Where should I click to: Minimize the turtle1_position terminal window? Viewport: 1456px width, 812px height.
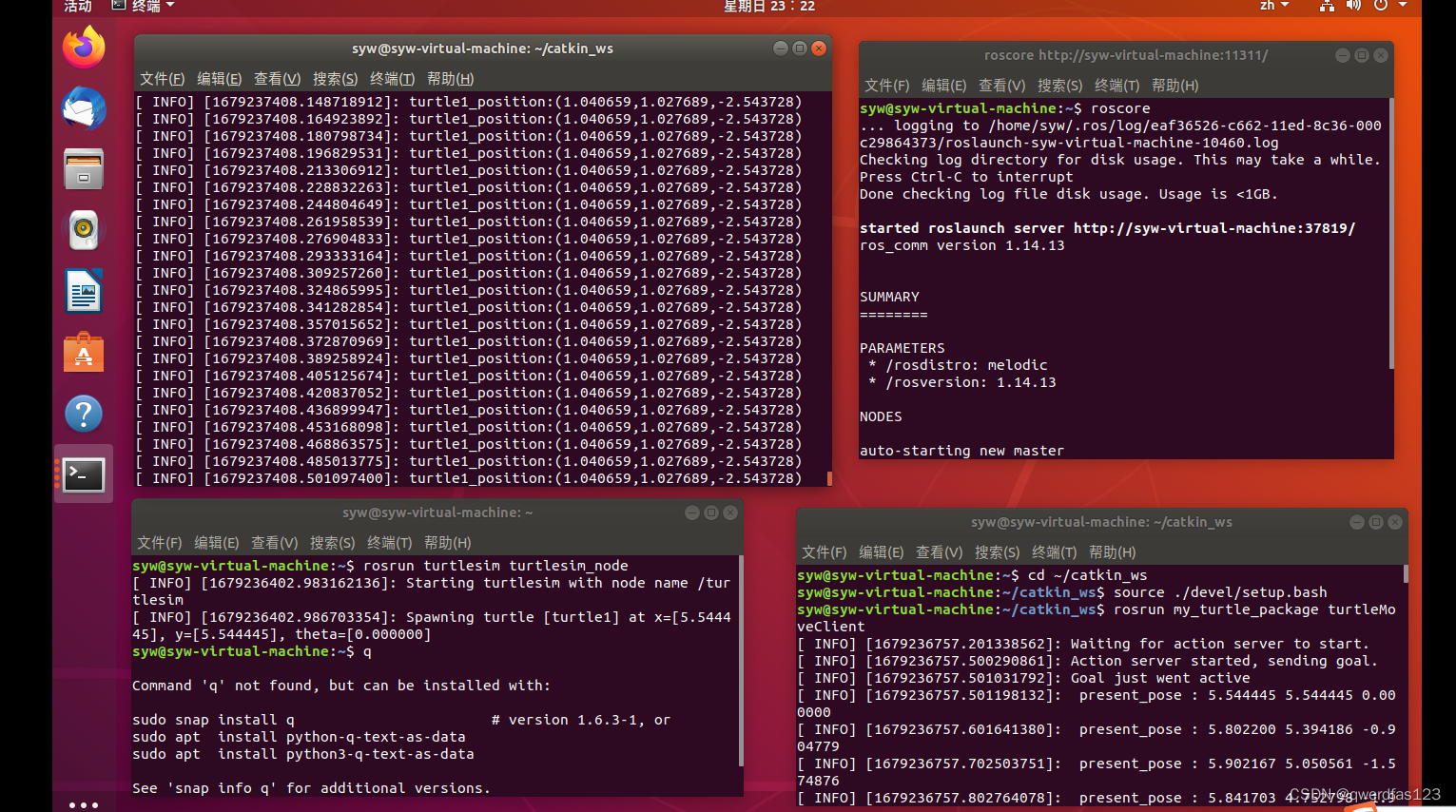(780, 48)
